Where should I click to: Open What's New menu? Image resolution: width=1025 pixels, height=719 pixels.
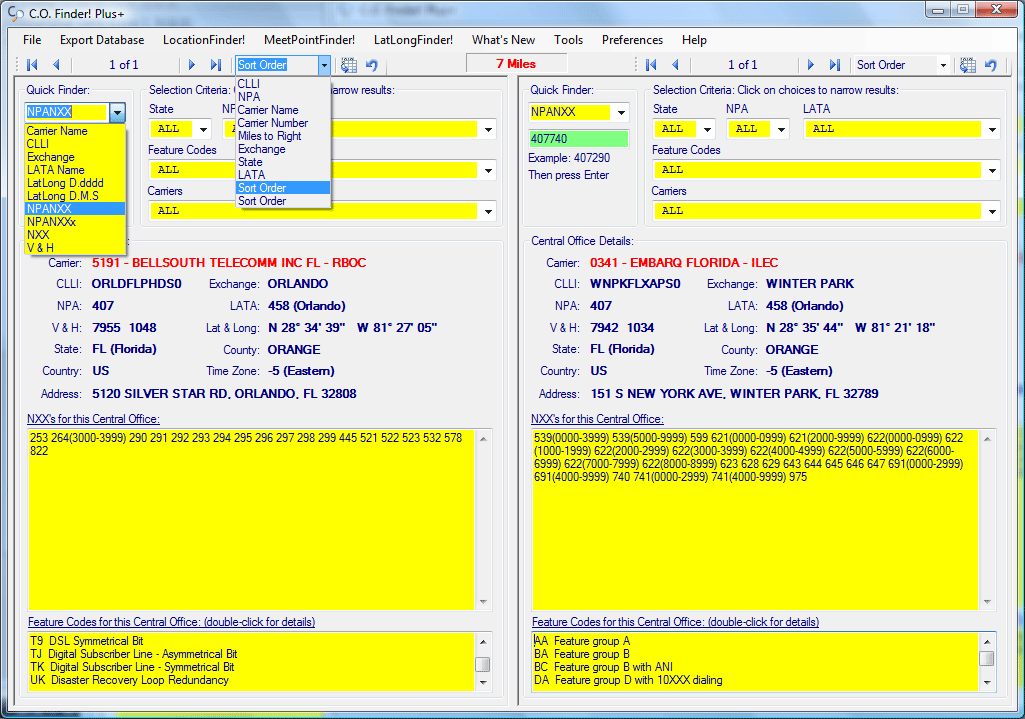pyautogui.click(x=503, y=40)
